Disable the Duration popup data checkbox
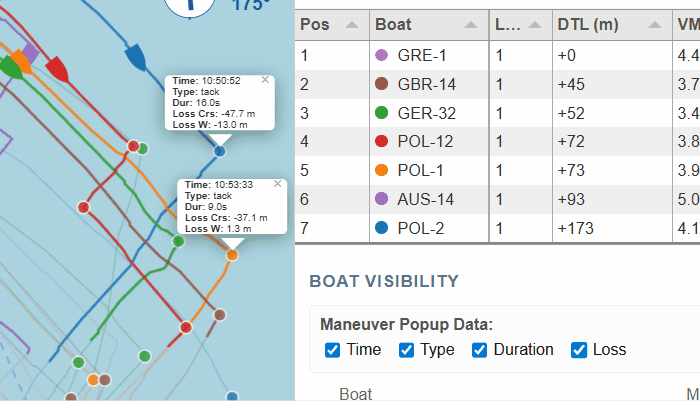This screenshot has height=401, width=700. click(x=480, y=350)
